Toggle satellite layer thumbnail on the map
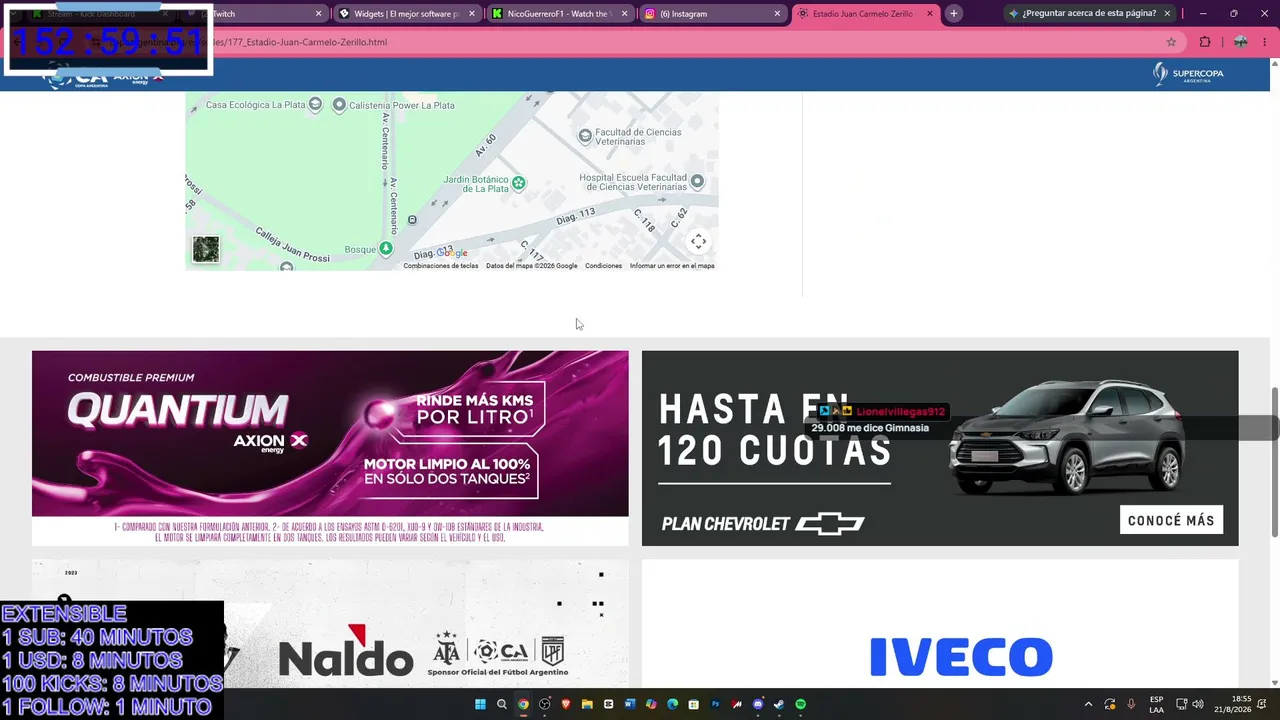1280x720 pixels. (x=206, y=249)
